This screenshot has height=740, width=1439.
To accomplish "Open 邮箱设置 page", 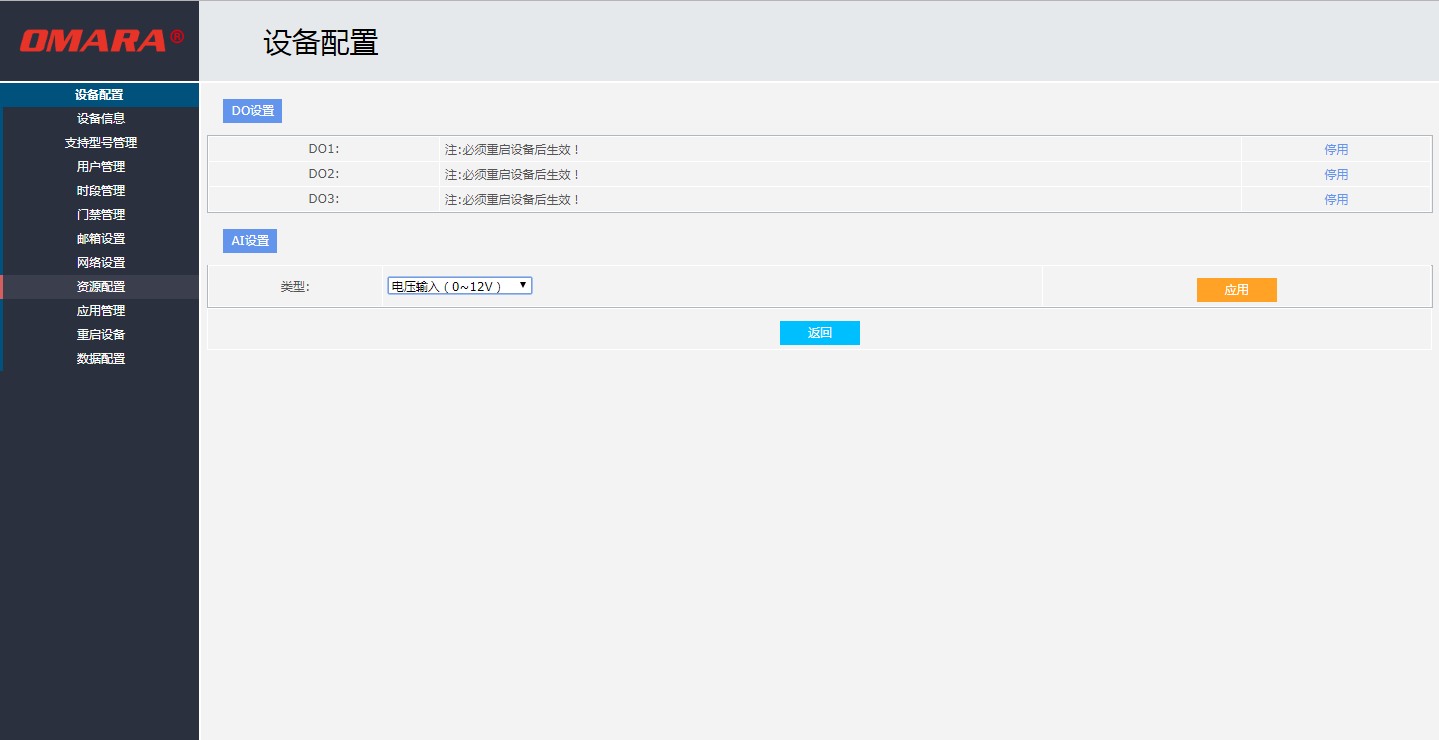I will point(101,239).
